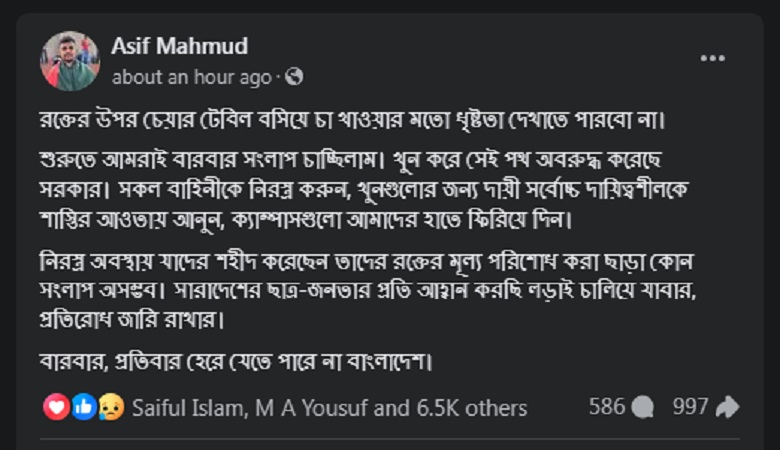Click the comment bubble icon

644,407
